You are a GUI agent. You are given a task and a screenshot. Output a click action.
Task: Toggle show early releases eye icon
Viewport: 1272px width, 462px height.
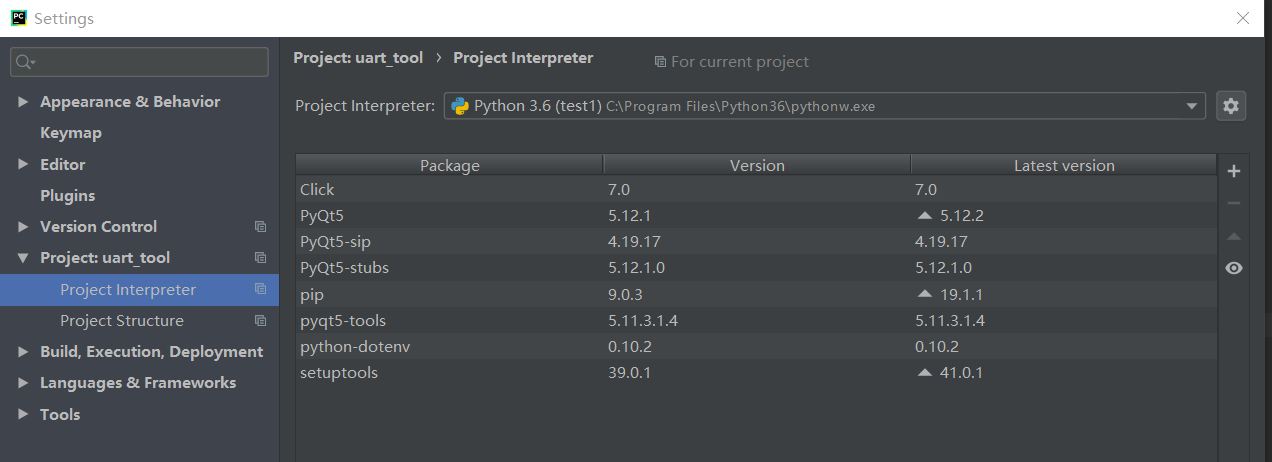click(1233, 268)
